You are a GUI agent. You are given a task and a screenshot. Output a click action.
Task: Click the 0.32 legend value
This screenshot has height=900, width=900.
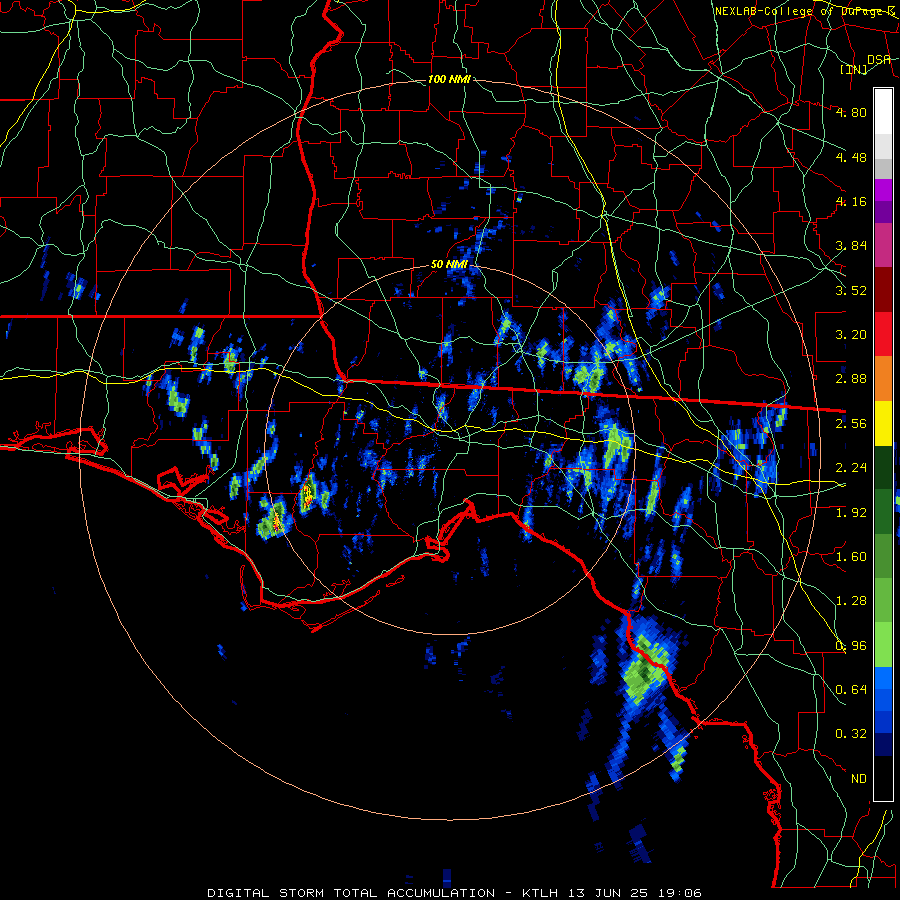pyautogui.click(x=851, y=734)
